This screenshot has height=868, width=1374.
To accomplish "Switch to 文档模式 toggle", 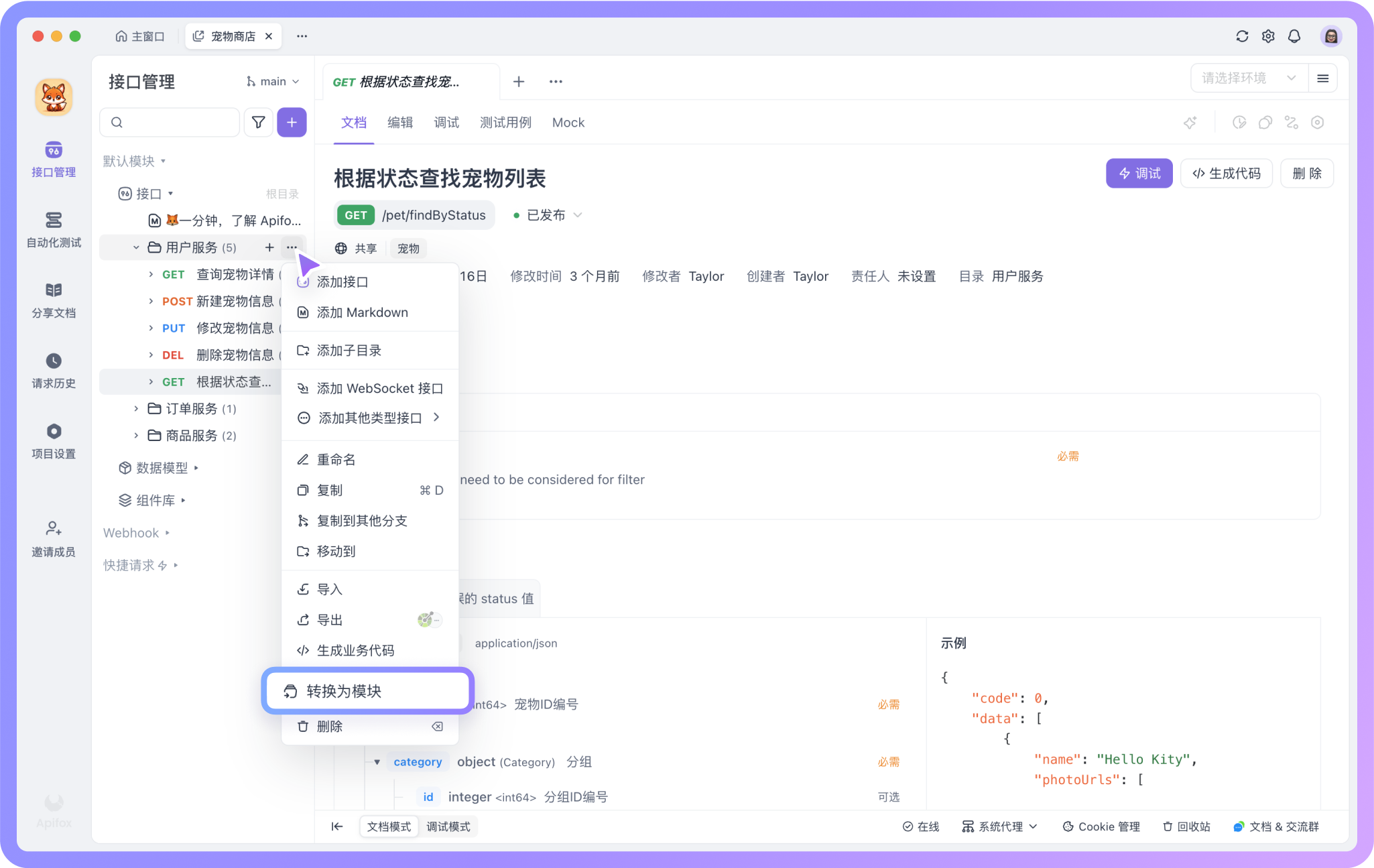I will (x=389, y=826).
